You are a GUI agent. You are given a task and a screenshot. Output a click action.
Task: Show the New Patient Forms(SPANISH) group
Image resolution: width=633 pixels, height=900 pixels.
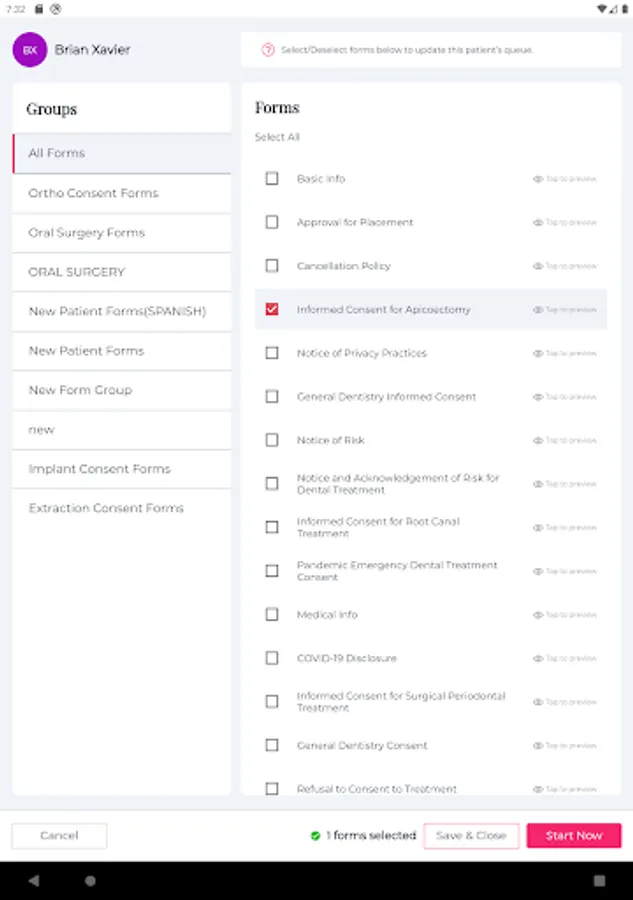(x=117, y=311)
